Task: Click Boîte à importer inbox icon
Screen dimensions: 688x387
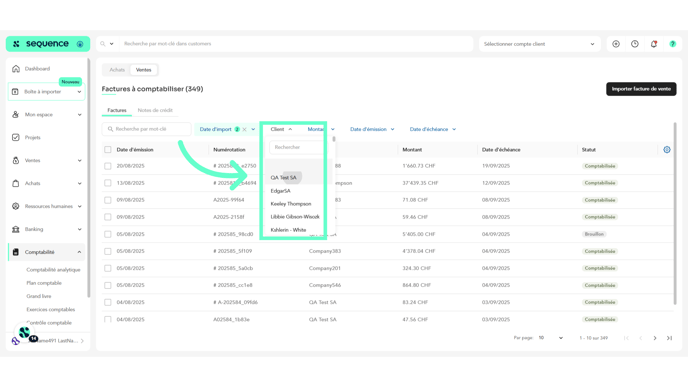Action: point(15,92)
